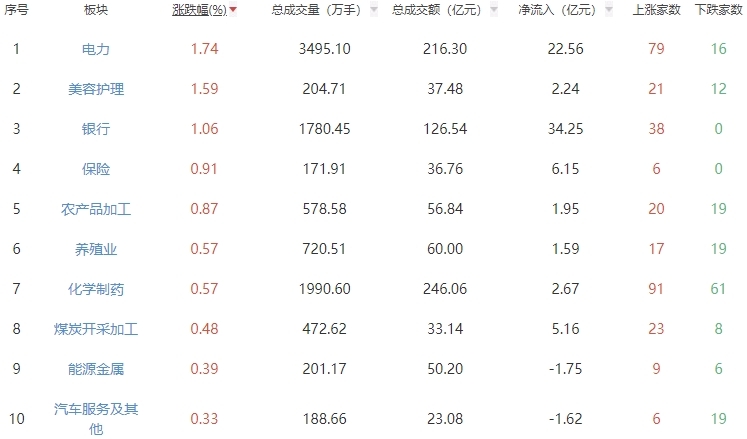The width and height of the screenshot is (747, 439).
Task: Click the red descending sort arrow beside 涨跌幅(%)
Action: [x=233, y=10]
